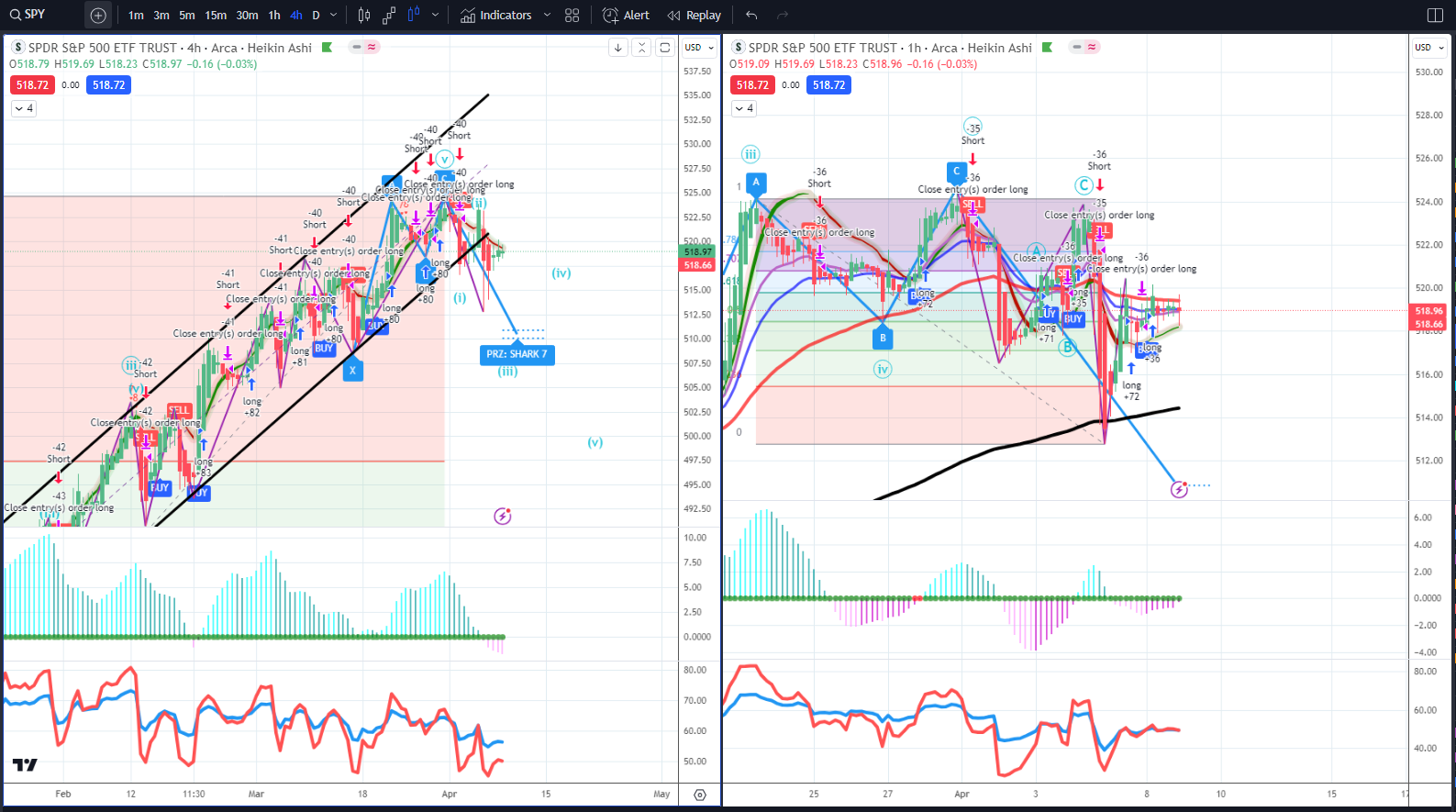Open the left chart's USD currency dropdown
The image size is (1456, 812).
coord(699,48)
